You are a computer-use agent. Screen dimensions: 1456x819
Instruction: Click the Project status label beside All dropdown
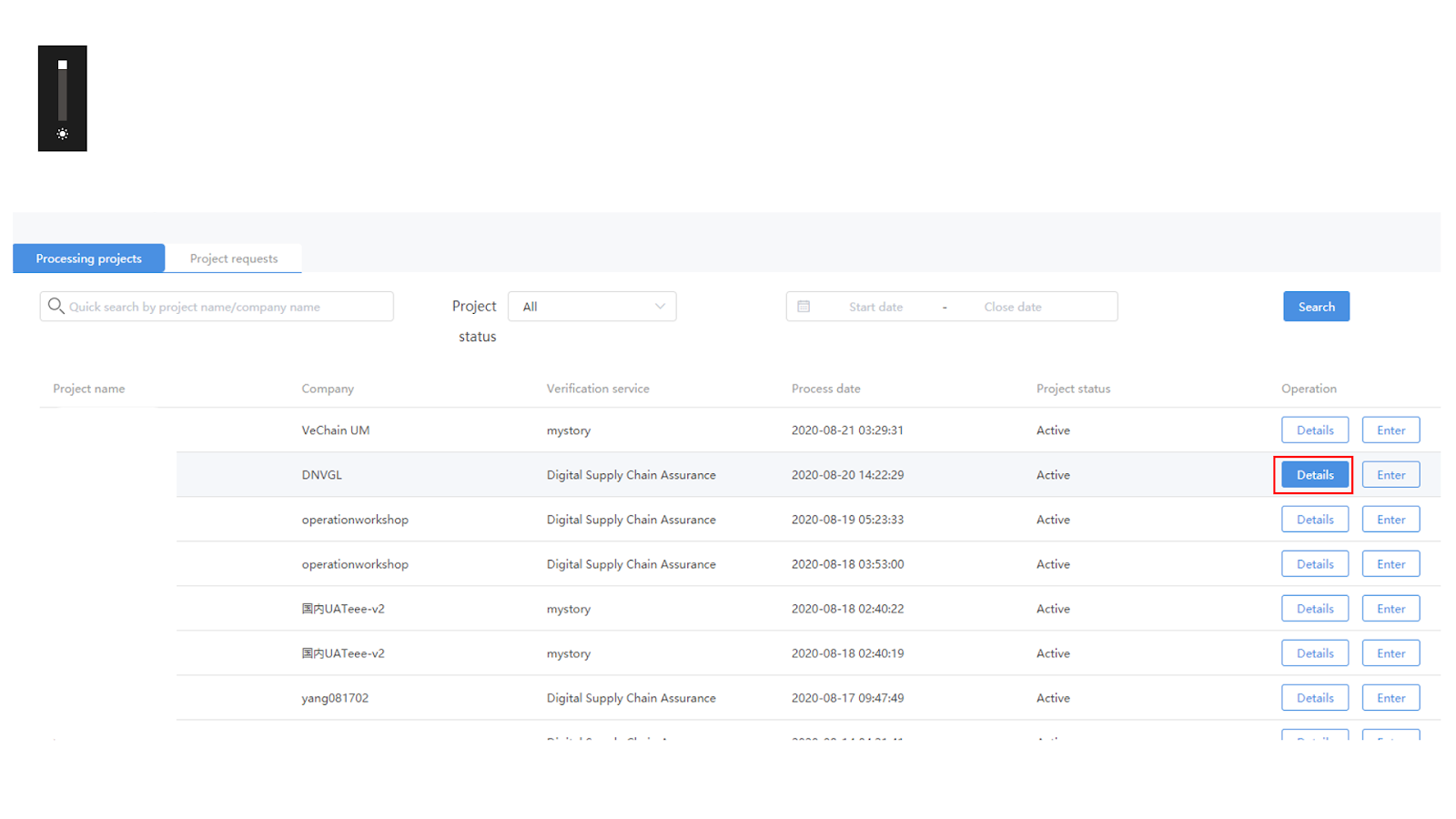[475, 321]
